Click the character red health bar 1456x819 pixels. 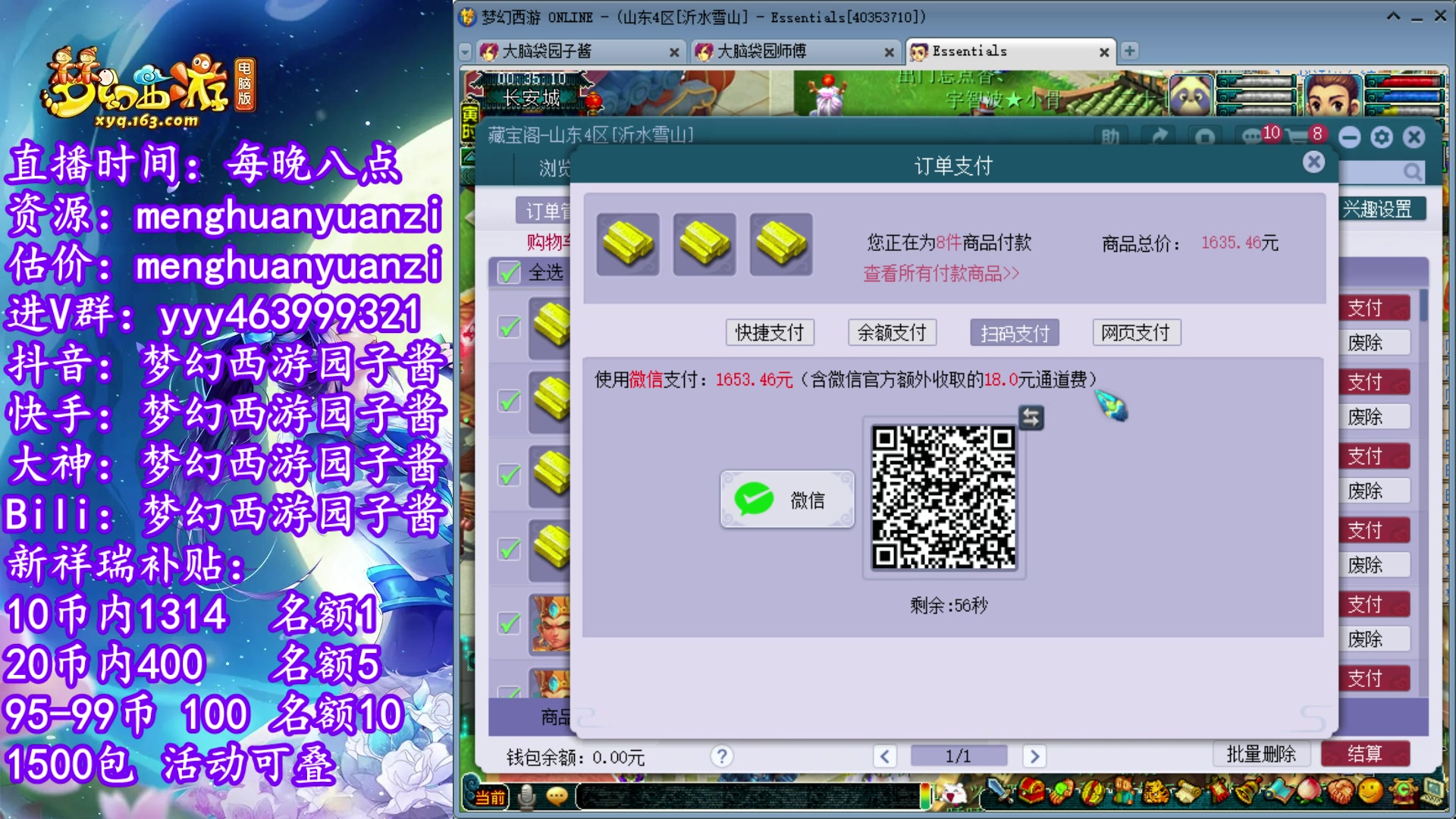[x=1404, y=81]
